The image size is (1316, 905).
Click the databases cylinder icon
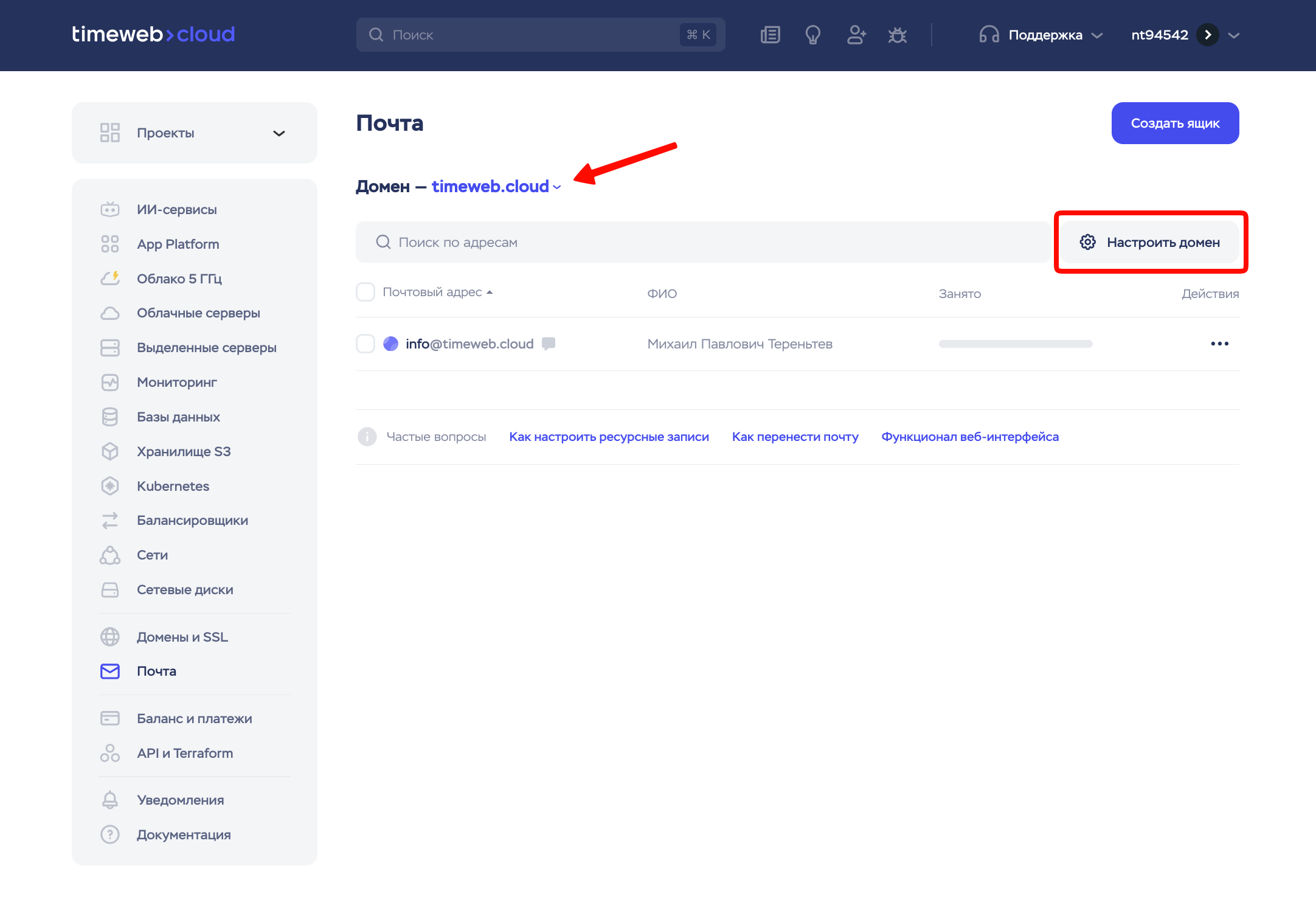[110, 417]
